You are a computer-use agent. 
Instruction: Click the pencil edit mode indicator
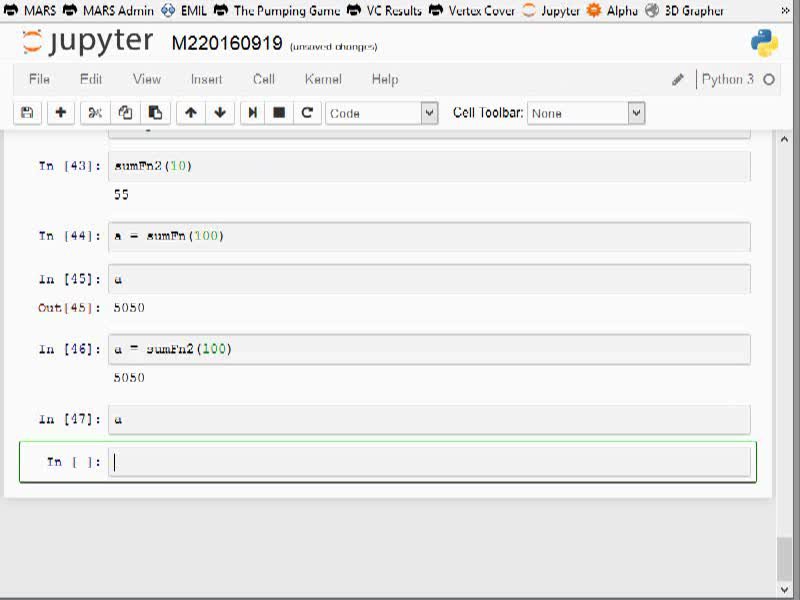[678, 80]
